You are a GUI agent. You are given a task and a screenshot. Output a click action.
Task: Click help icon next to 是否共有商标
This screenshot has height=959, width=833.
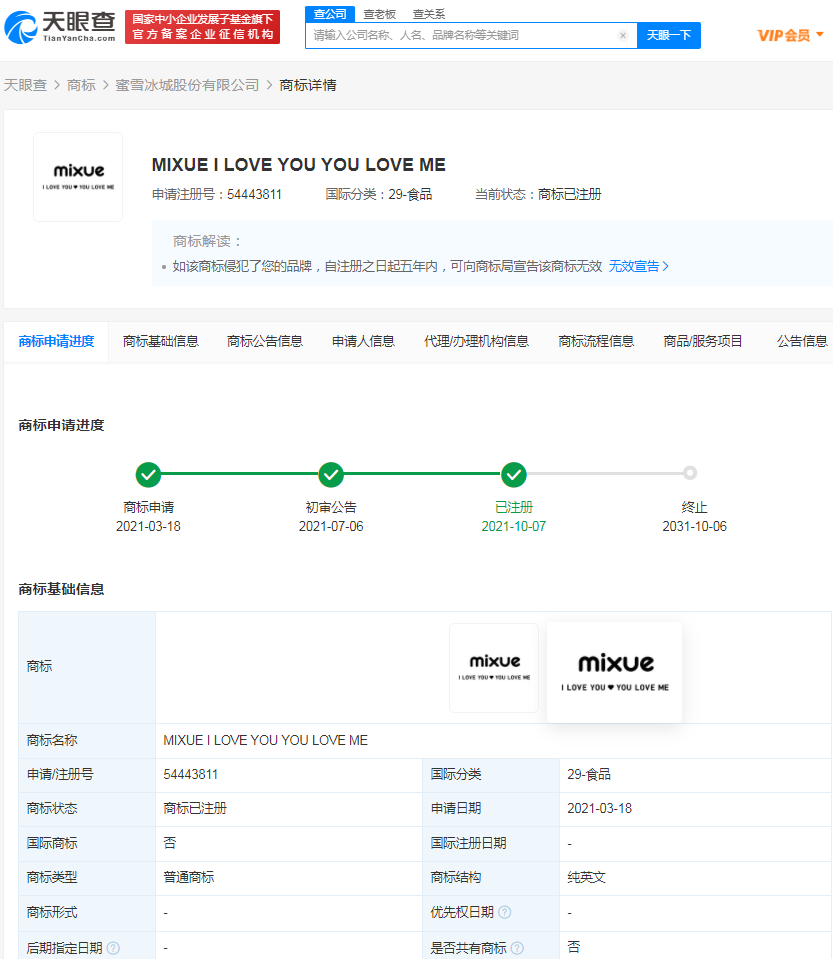coord(517,948)
